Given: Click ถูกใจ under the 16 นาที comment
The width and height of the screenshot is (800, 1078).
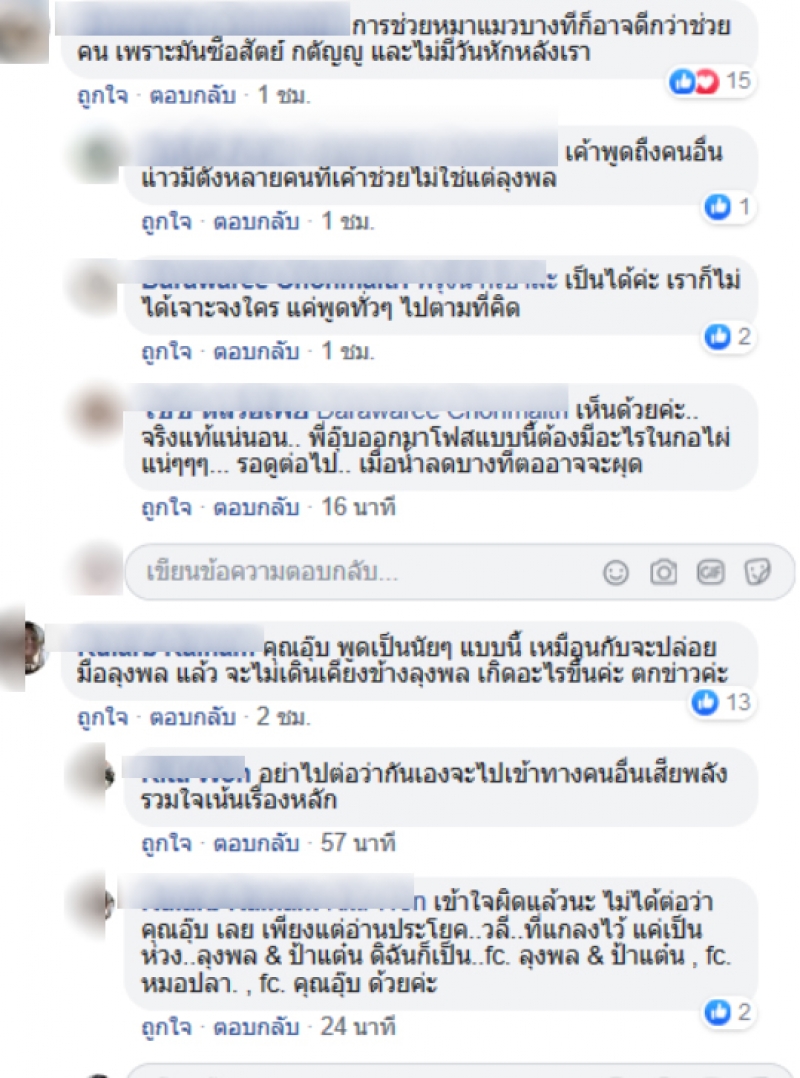Looking at the screenshot, I should click(x=166, y=507).
